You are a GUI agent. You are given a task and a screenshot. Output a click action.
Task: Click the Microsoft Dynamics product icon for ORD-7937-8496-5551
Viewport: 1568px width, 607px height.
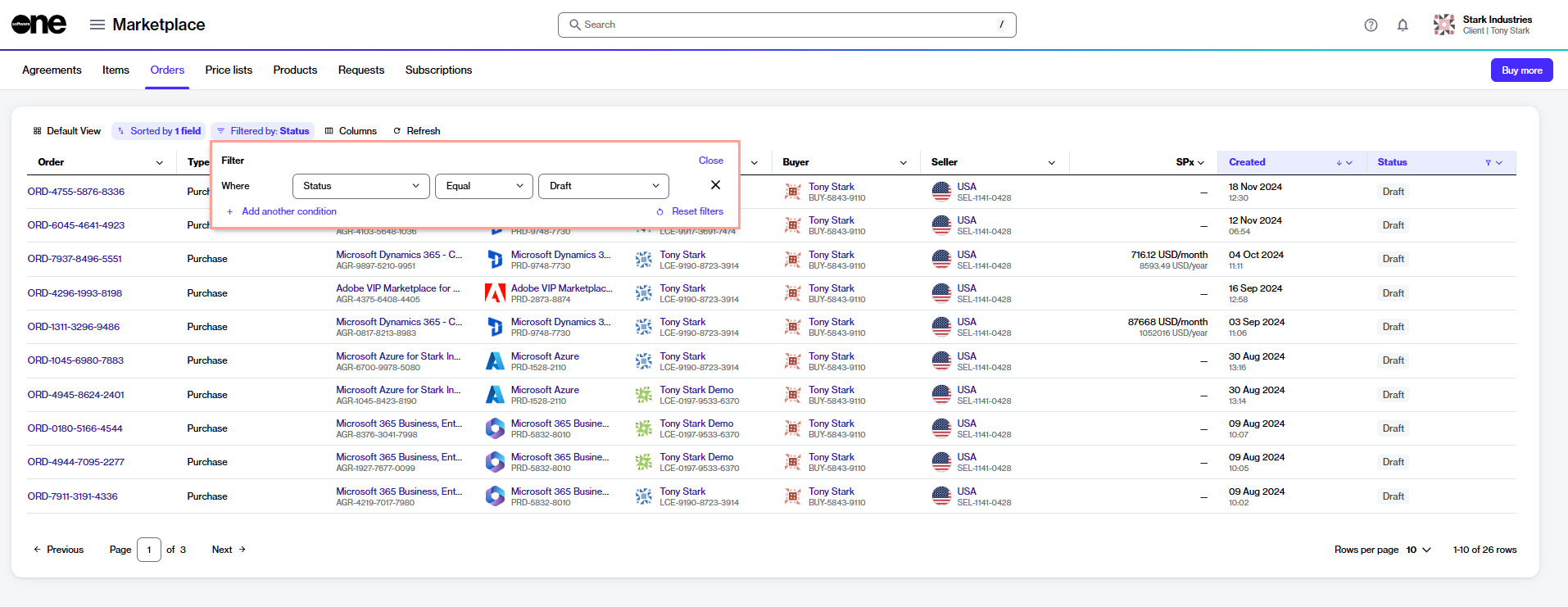[495, 260]
